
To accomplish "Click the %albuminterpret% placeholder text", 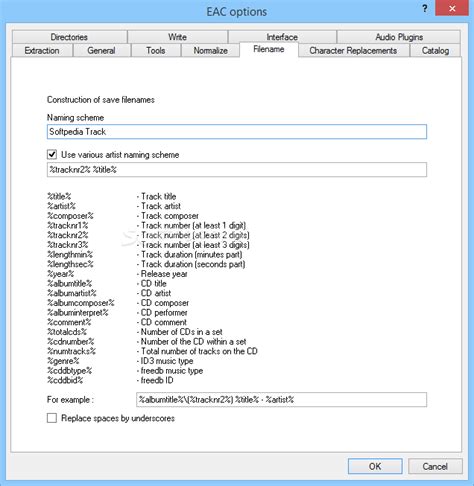I will 78,312.
